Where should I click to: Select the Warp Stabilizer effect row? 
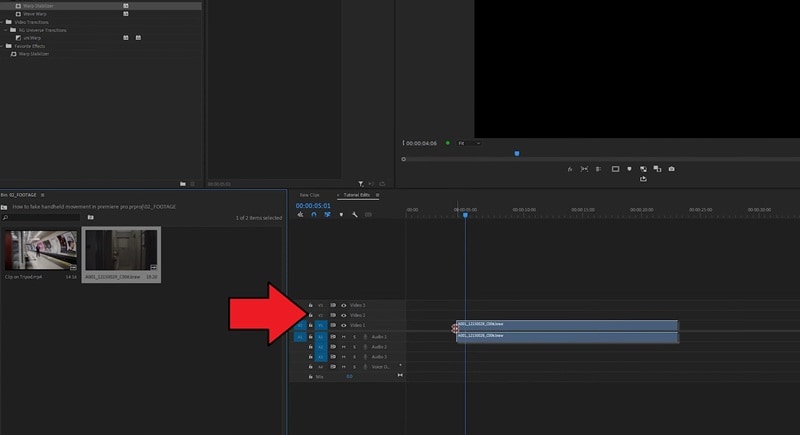coord(101,6)
